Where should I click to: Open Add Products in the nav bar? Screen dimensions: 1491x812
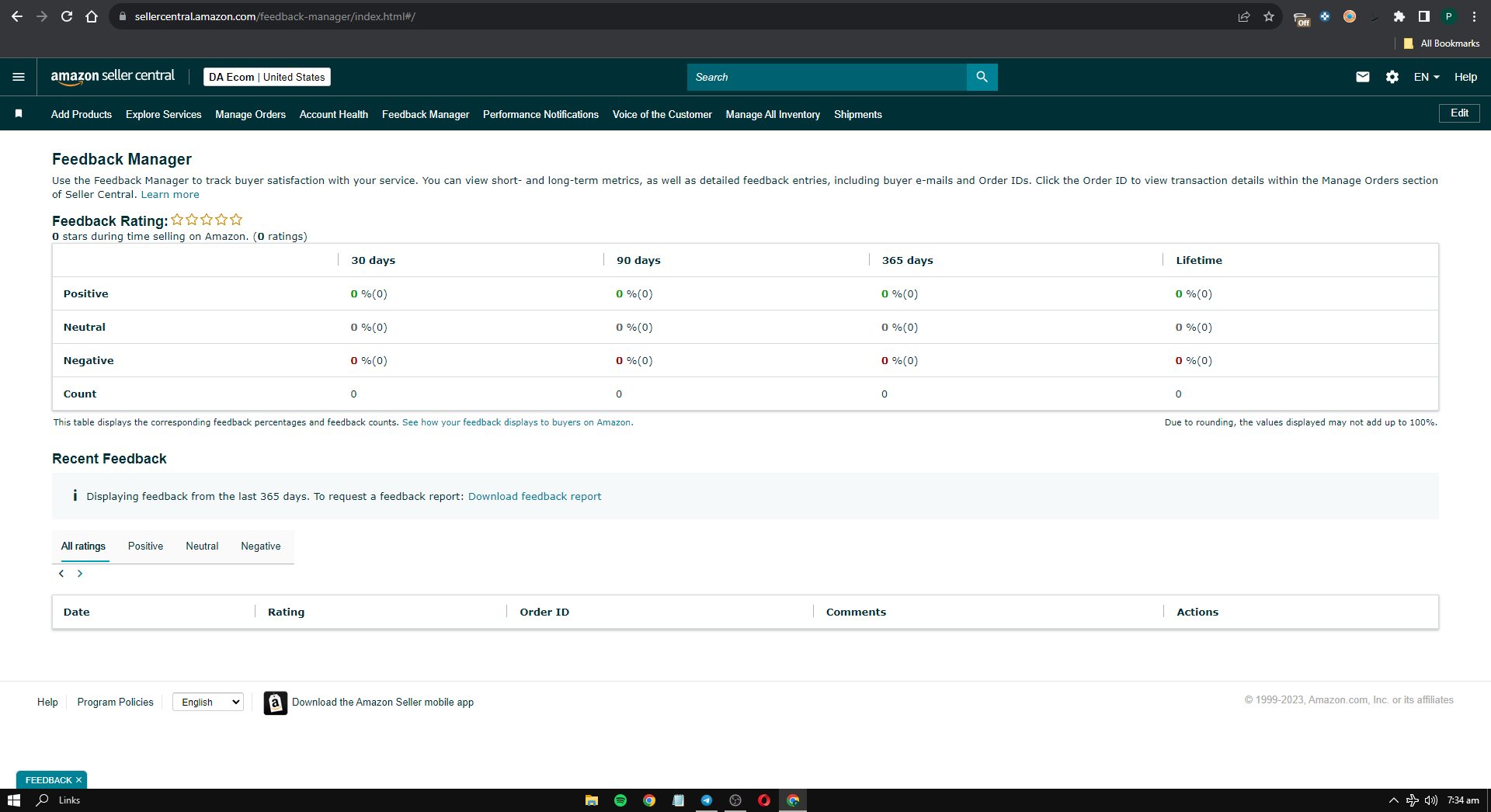tap(82, 114)
